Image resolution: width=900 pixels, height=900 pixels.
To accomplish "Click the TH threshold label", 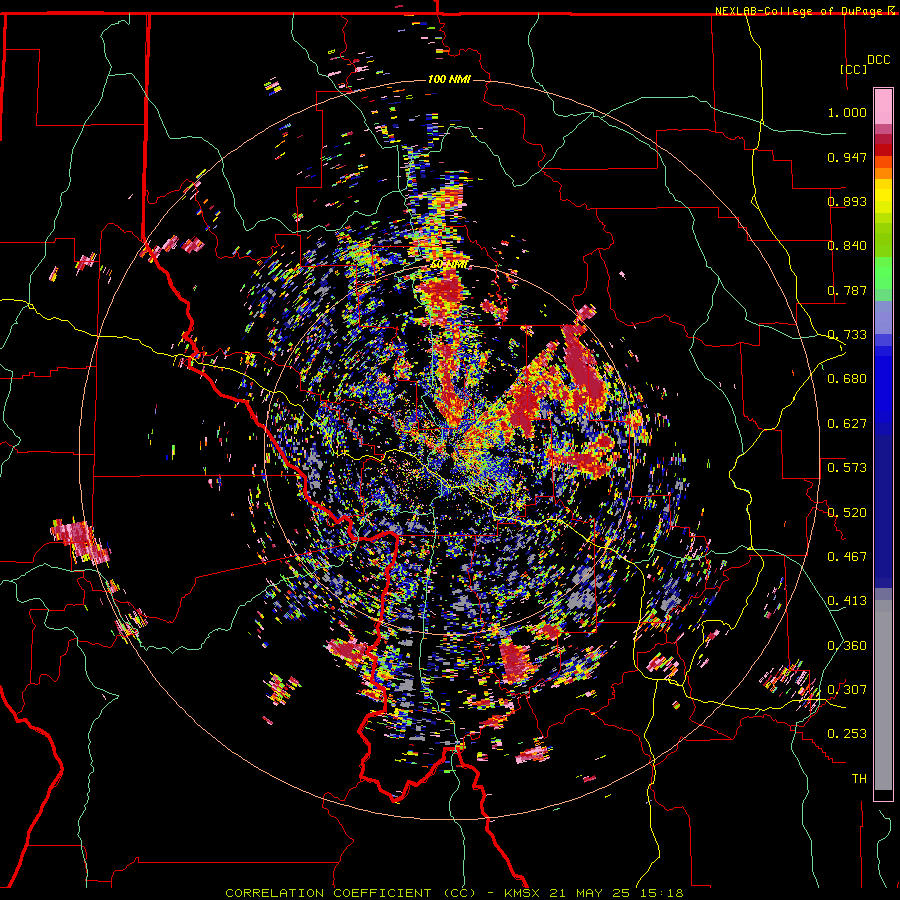I will tap(859, 779).
